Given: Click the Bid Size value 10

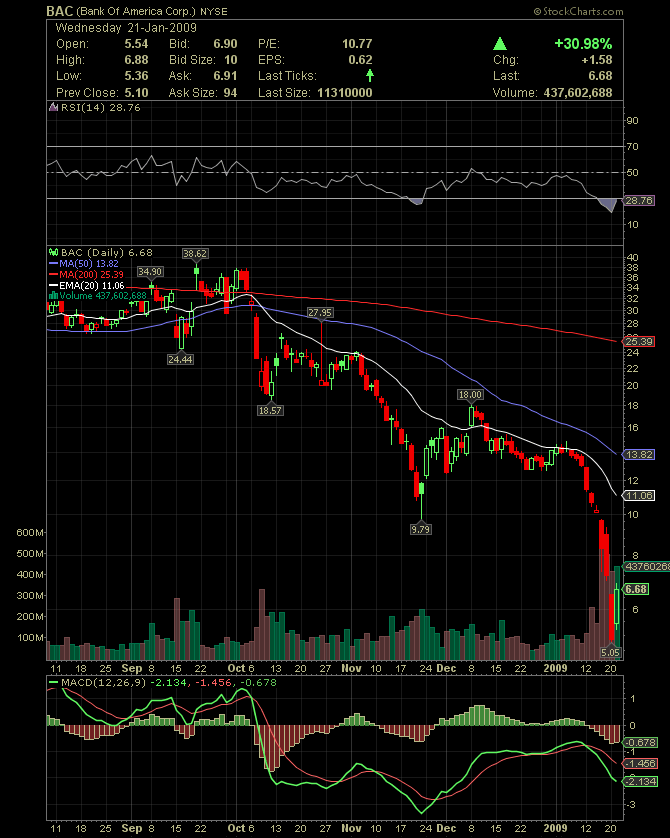Looking at the screenshot, I should pos(231,60).
